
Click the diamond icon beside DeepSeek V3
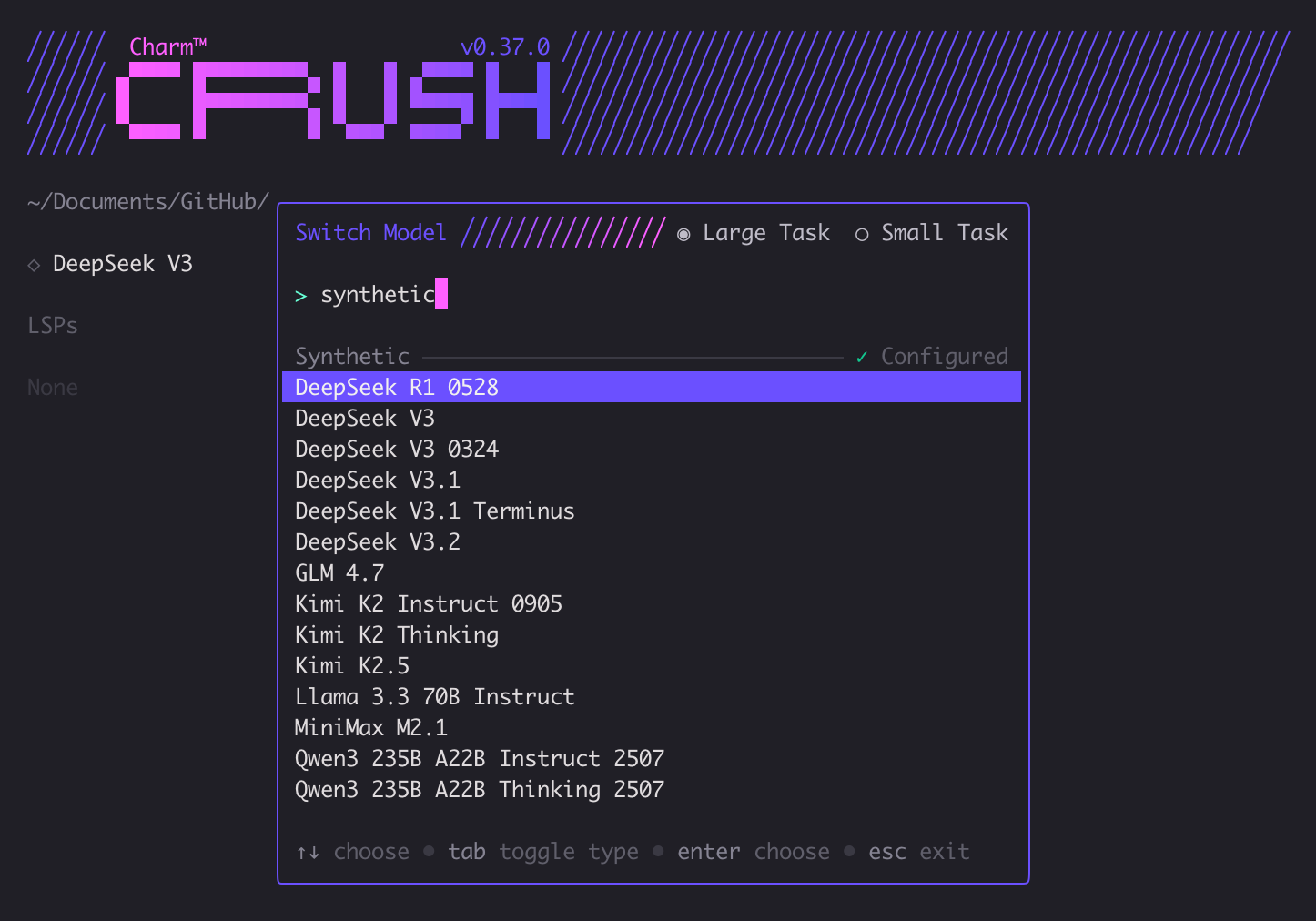coord(34,264)
